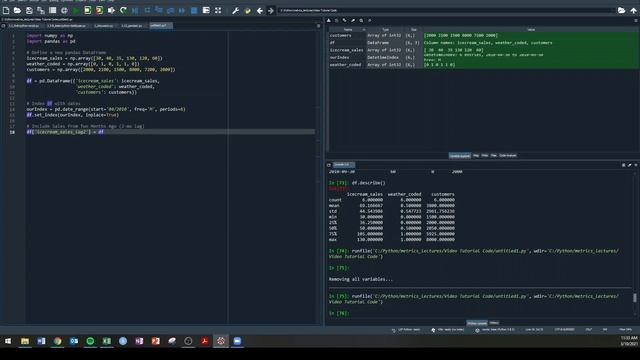This screenshot has width=640, height=360.
Task: Select the df DataFrame variable row
Action: pyautogui.click(x=484, y=43)
